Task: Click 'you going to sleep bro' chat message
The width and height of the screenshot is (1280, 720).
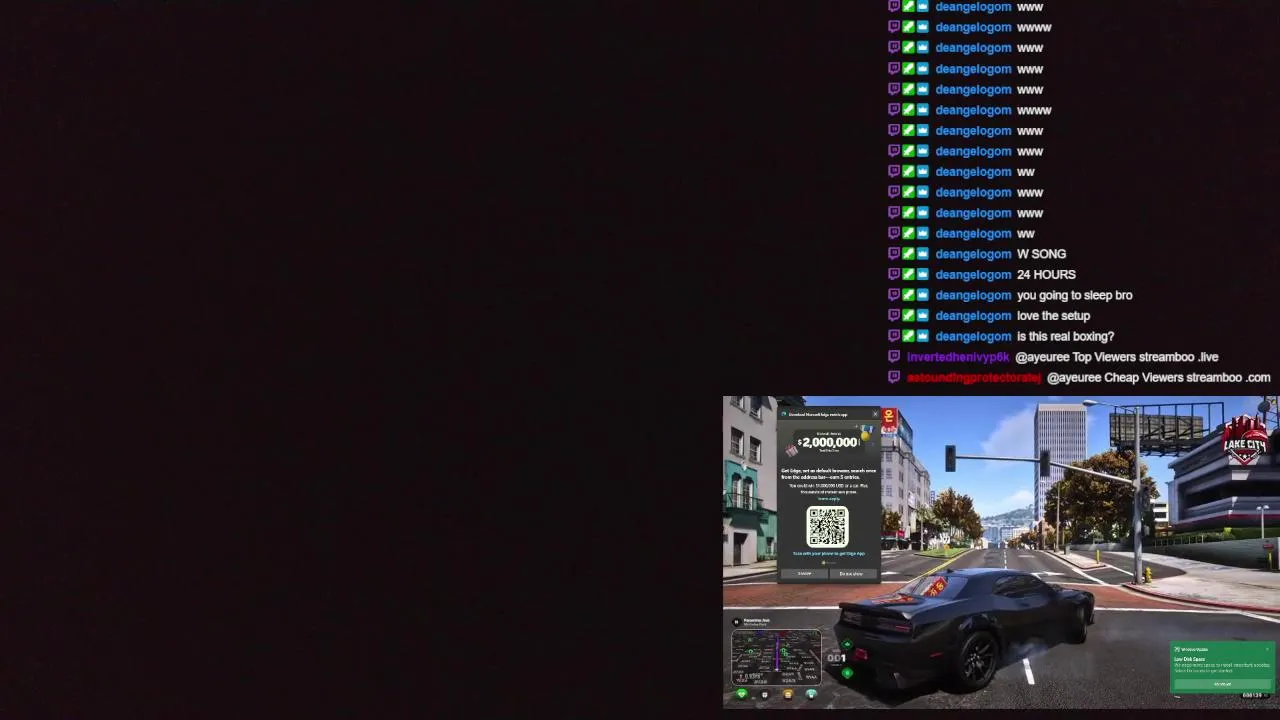Action: pyautogui.click(x=1074, y=295)
